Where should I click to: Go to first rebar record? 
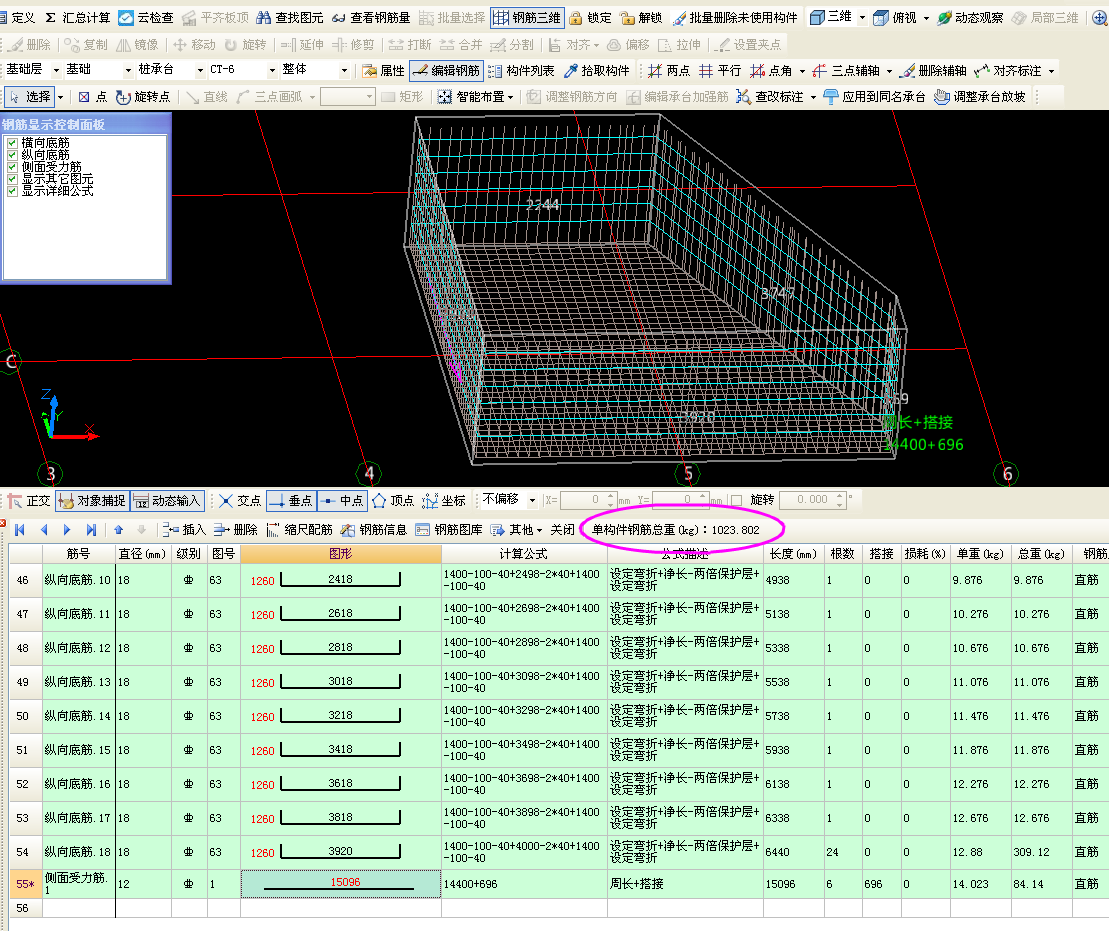click(x=20, y=529)
